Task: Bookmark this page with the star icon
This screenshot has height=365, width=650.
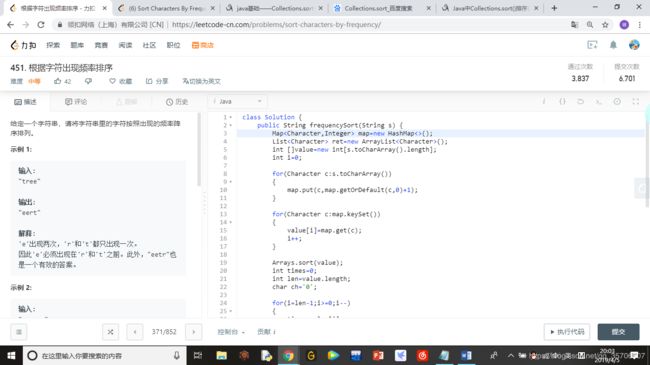Action: coord(605,25)
